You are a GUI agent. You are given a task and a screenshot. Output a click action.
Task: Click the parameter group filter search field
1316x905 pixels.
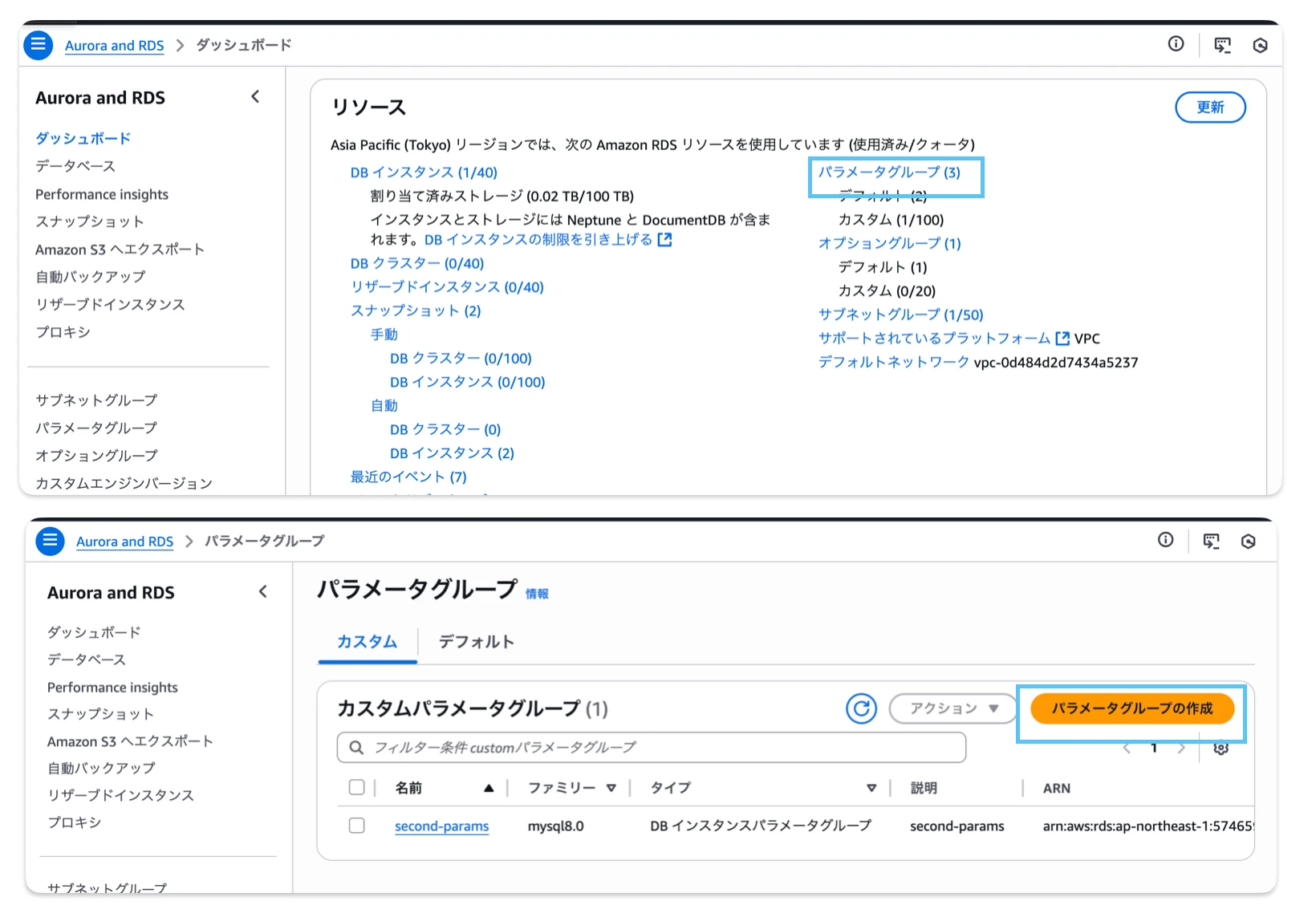click(651, 748)
